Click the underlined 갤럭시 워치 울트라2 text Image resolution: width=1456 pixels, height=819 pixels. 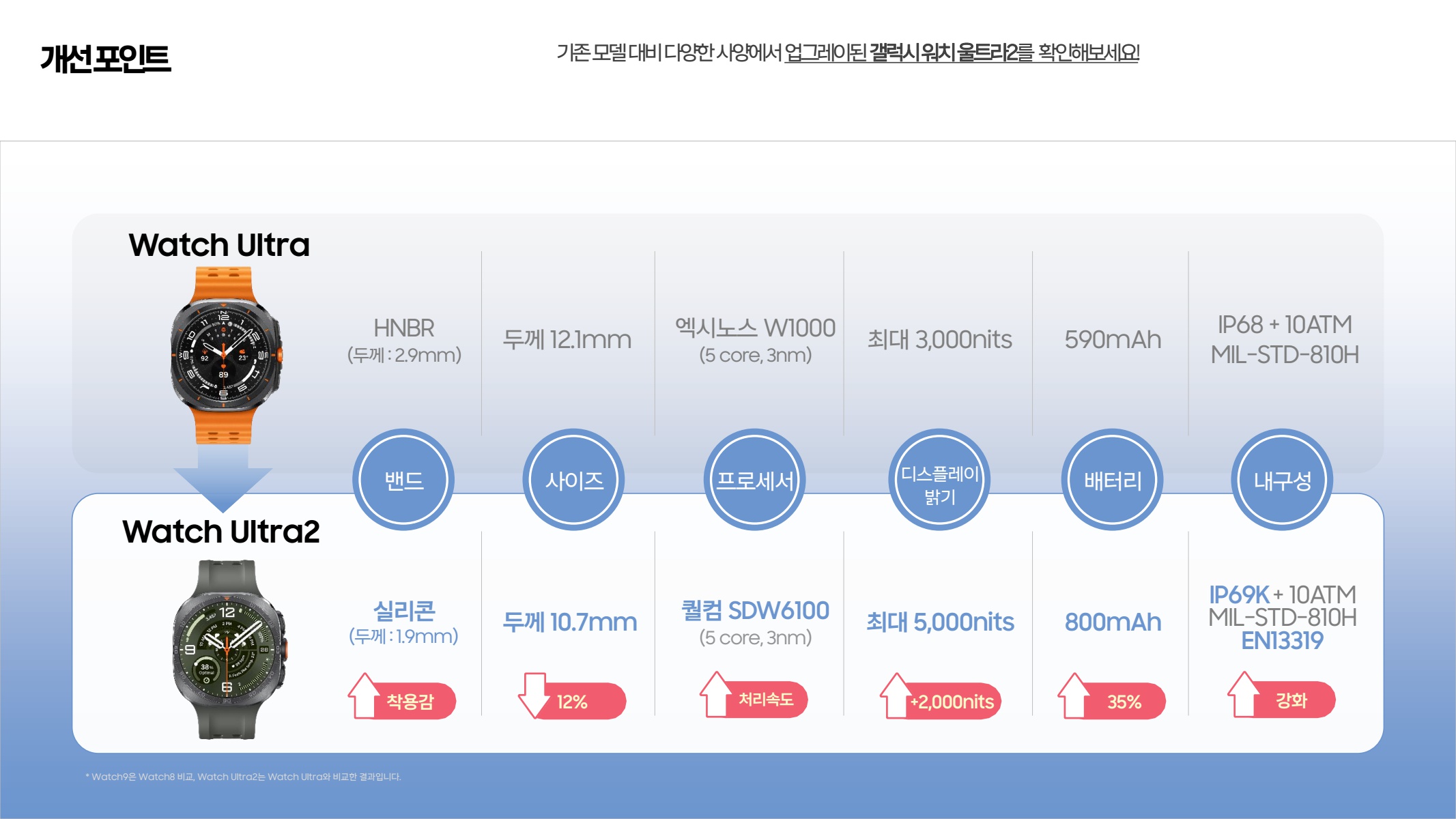pyautogui.click(x=943, y=52)
